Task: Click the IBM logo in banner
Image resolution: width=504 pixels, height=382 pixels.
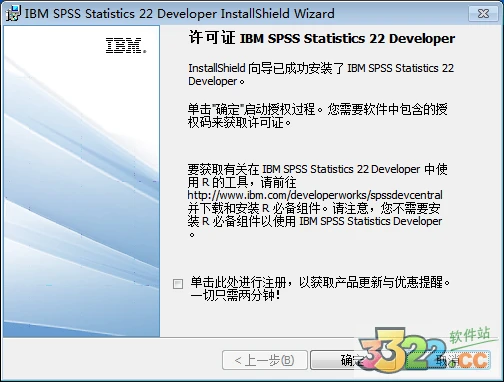Action: (x=126, y=46)
